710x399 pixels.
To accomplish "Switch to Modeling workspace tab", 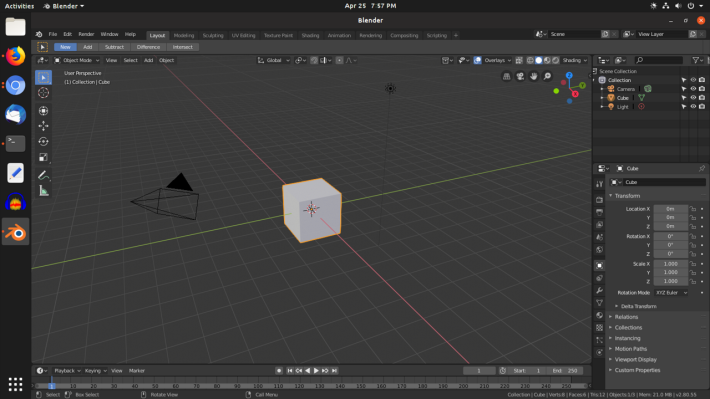I will tap(184, 35).
